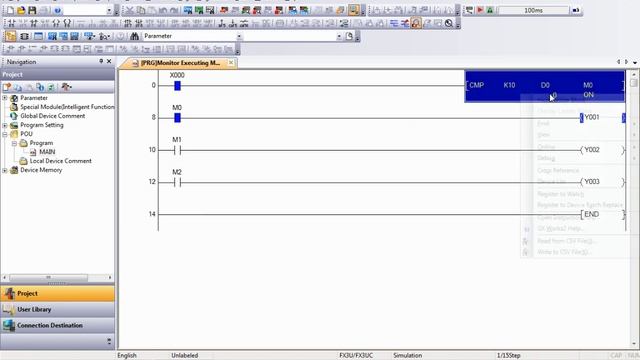Click the configure buttons chevron under Connection Destination
640x360 pixels.
point(109,341)
